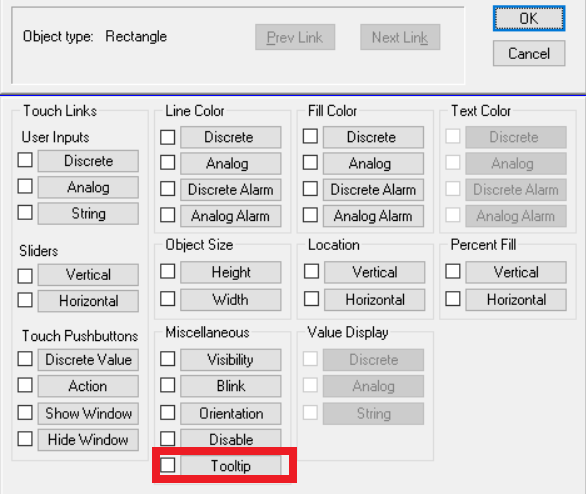
Task: Open Line Color Analog Alarm button
Action: coord(231,216)
